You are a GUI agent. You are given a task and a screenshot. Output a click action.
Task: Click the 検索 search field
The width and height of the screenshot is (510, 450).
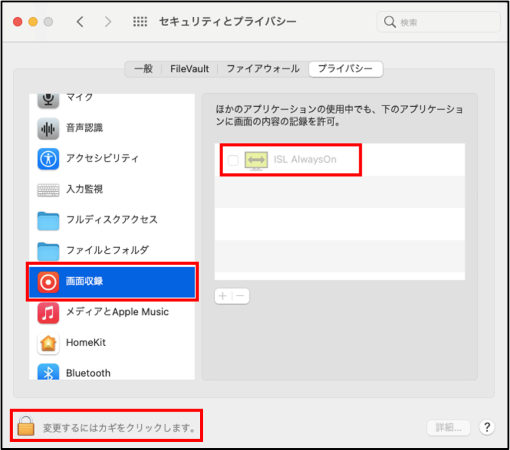[x=439, y=22]
